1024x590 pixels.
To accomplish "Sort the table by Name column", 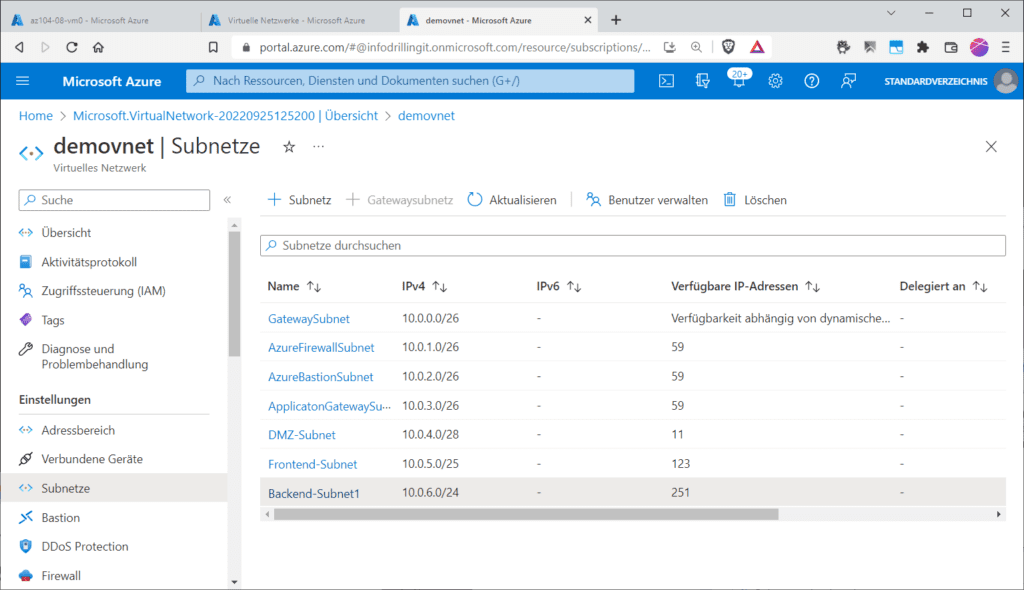I will coord(294,286).
